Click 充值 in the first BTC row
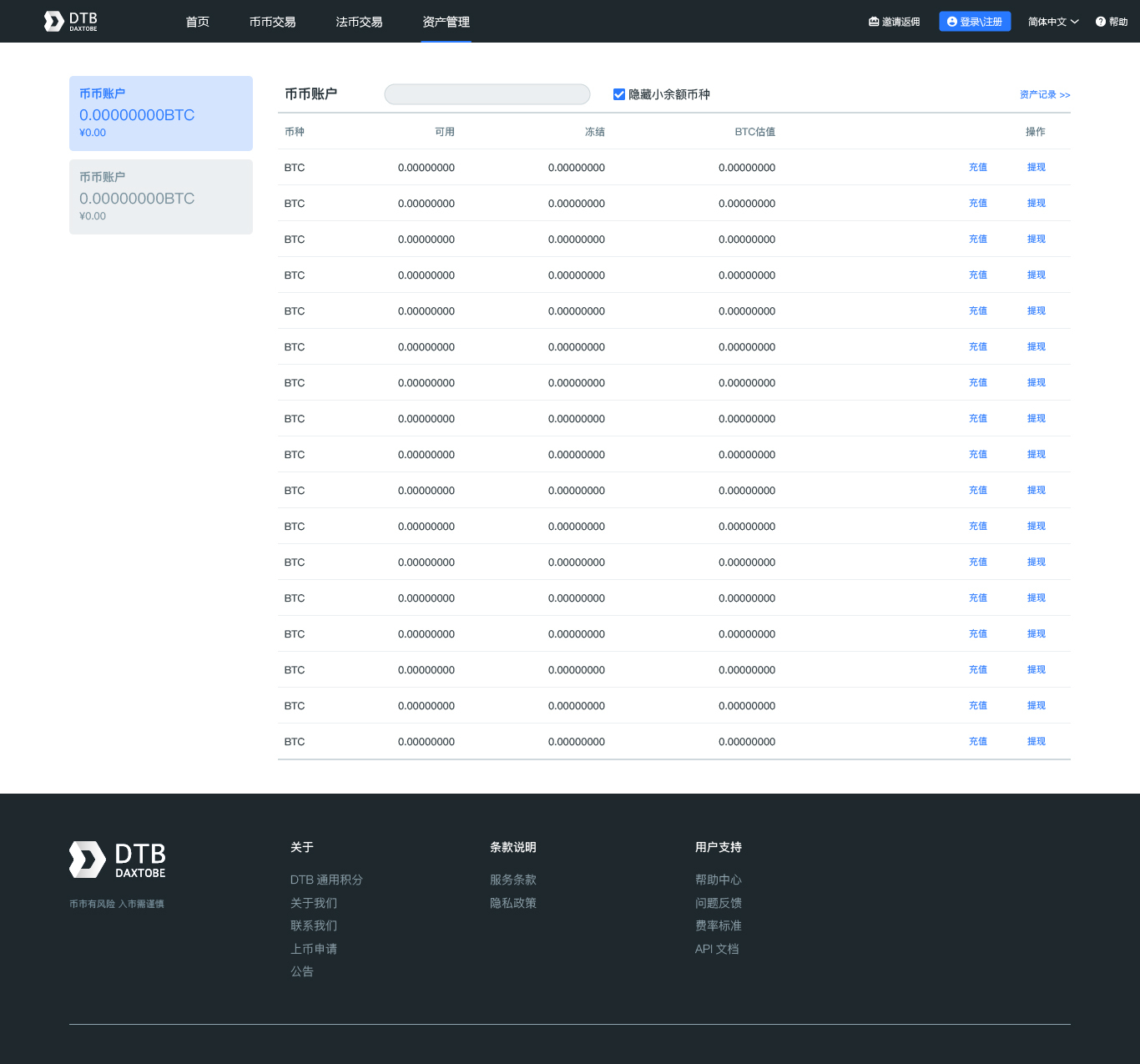 (978, 167)
